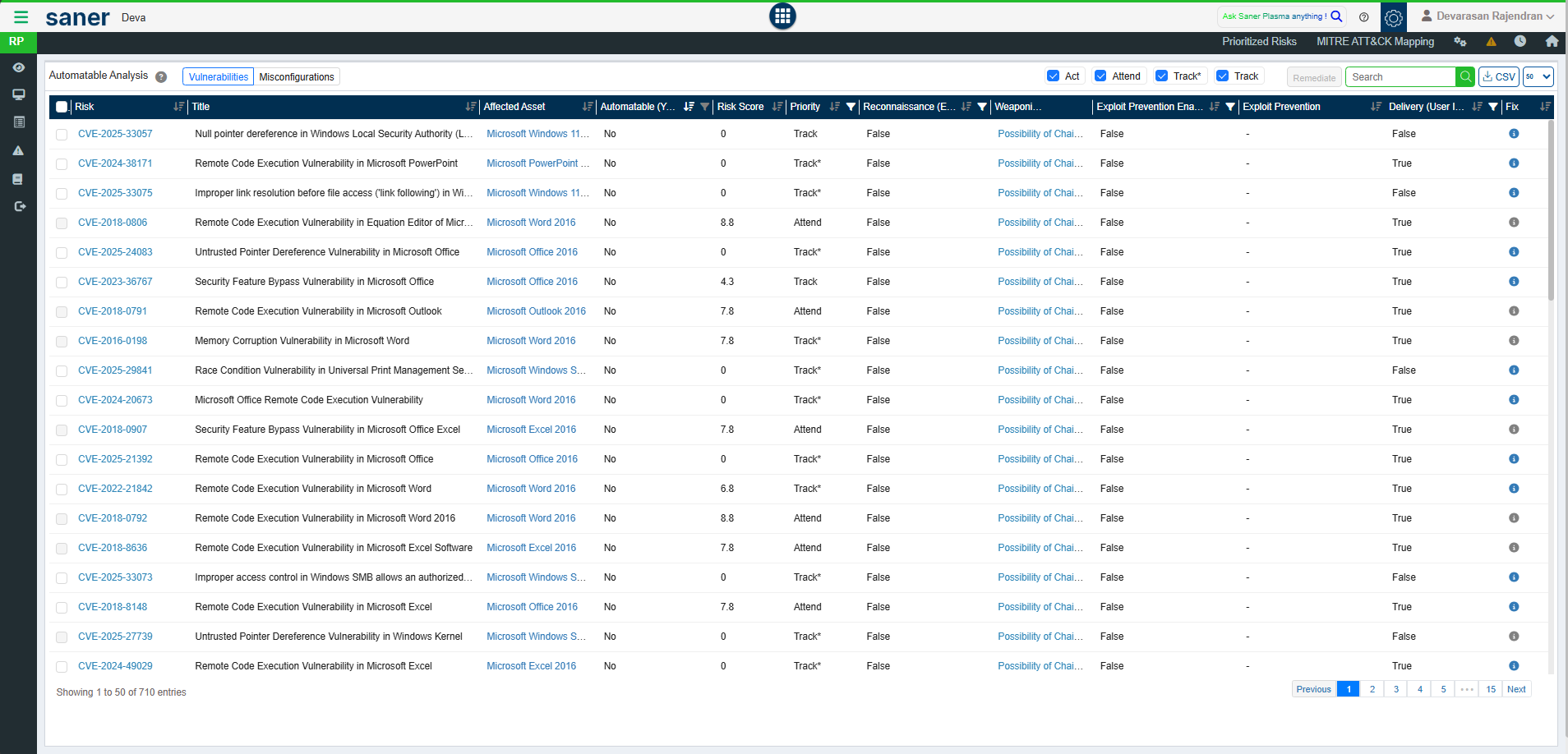
Task: Click the list report icon in left sidebar
Action: 18,122
